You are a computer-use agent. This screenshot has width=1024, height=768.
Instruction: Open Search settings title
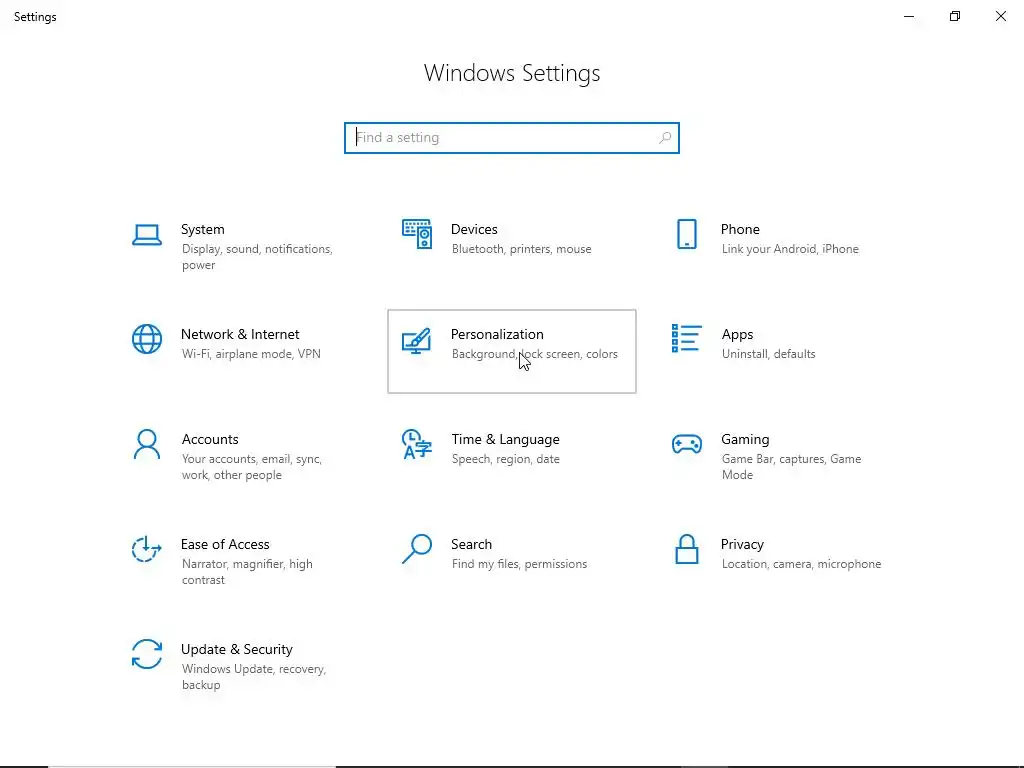(472, 545)
